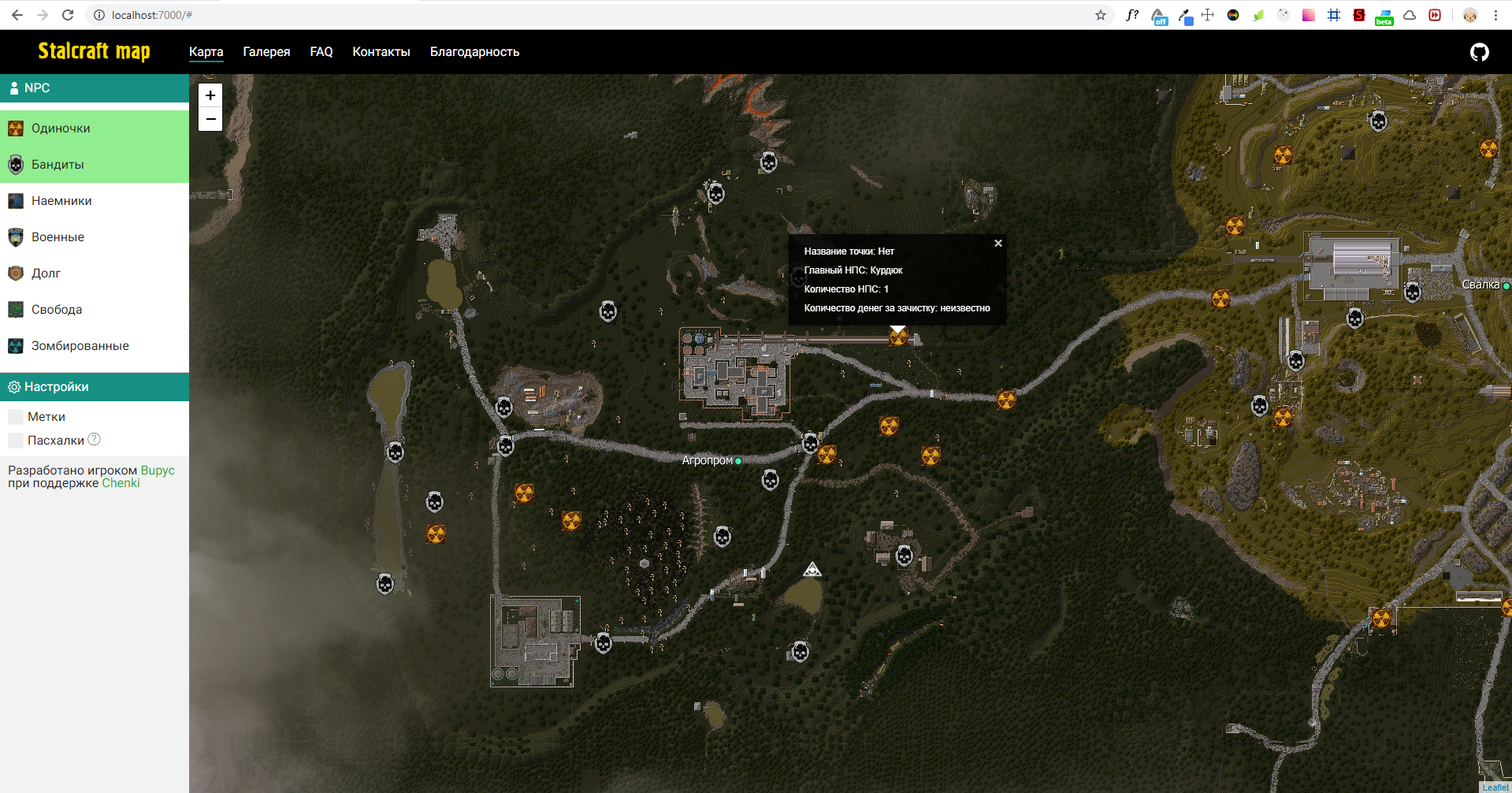1512x793 pixels.
Task: Zoom in the map with plus button
Action: 210,95
